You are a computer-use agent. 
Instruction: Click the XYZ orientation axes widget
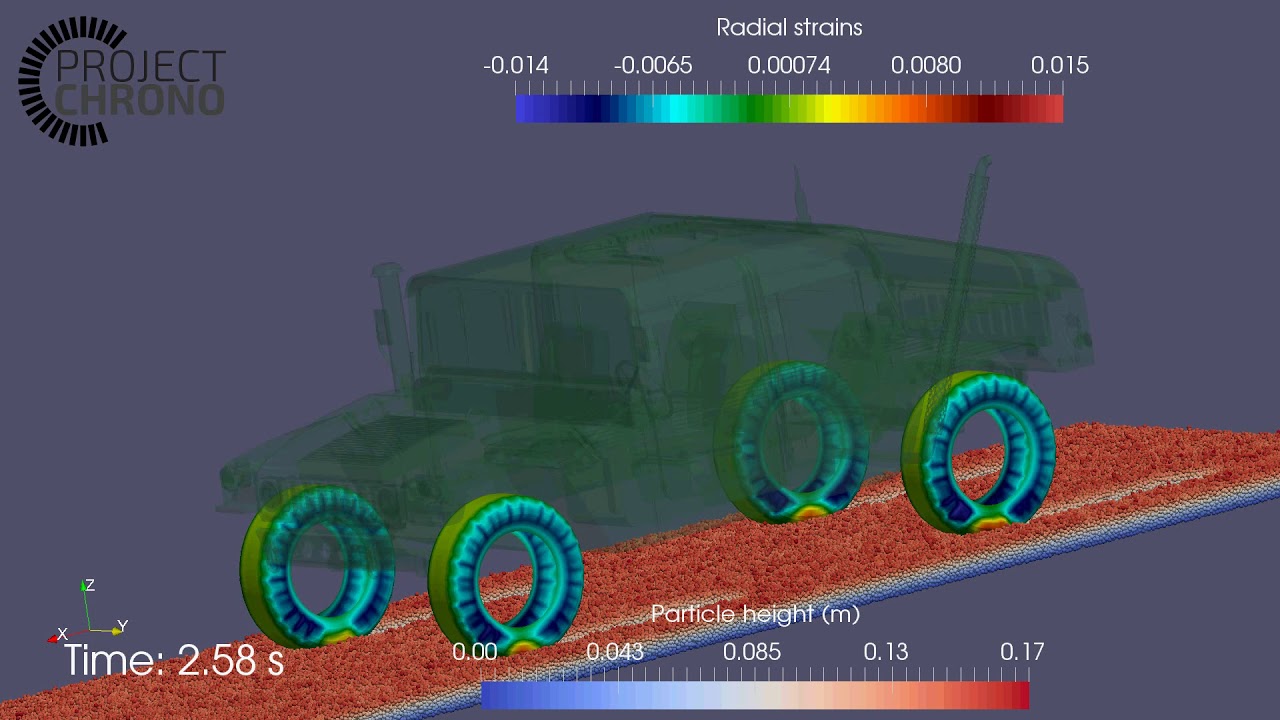(88, 611)
